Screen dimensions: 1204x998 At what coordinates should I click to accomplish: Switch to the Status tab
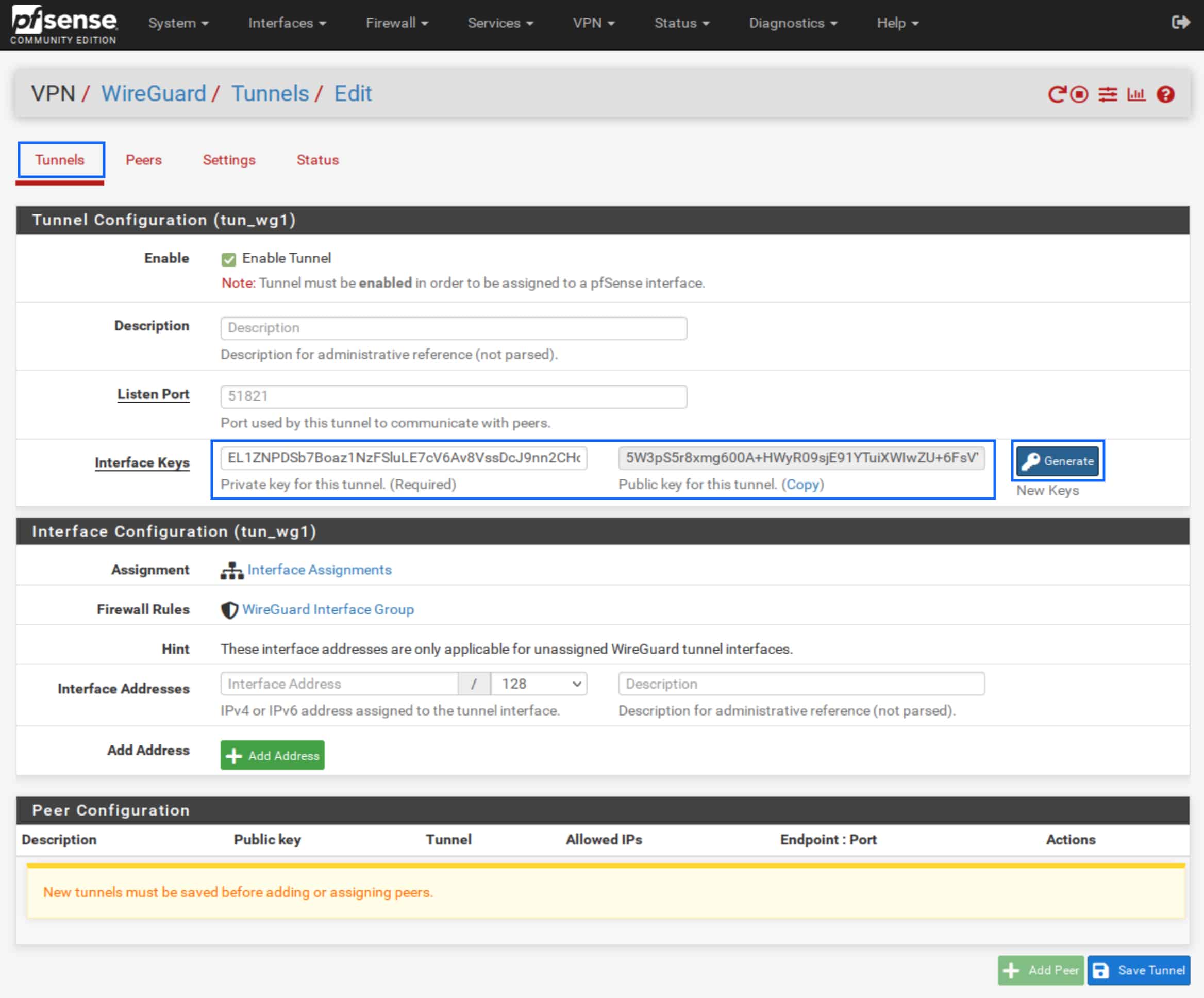click(317, 160)
